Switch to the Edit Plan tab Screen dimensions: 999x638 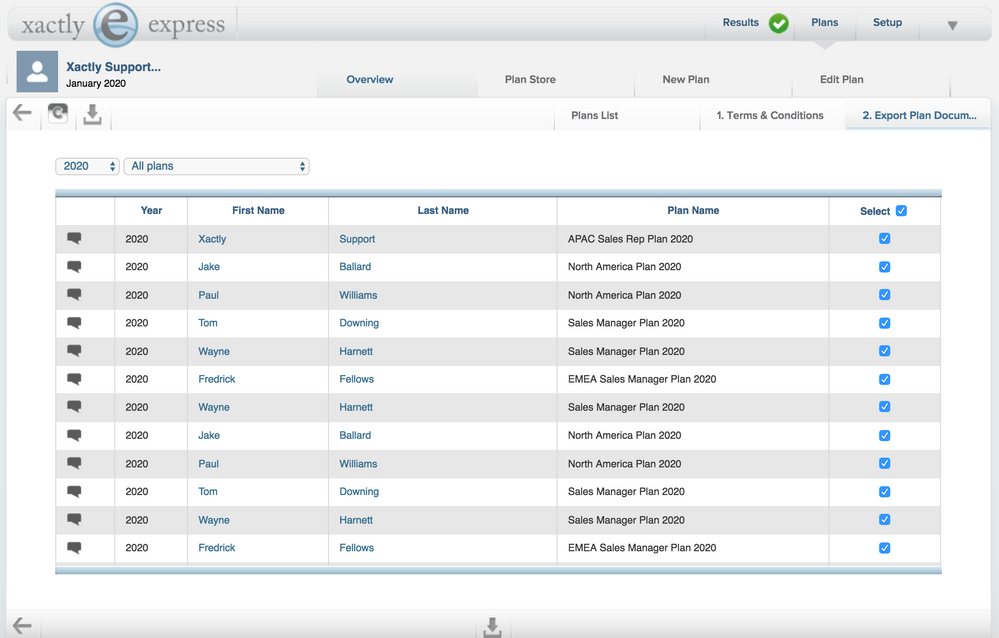coord(842,80)
